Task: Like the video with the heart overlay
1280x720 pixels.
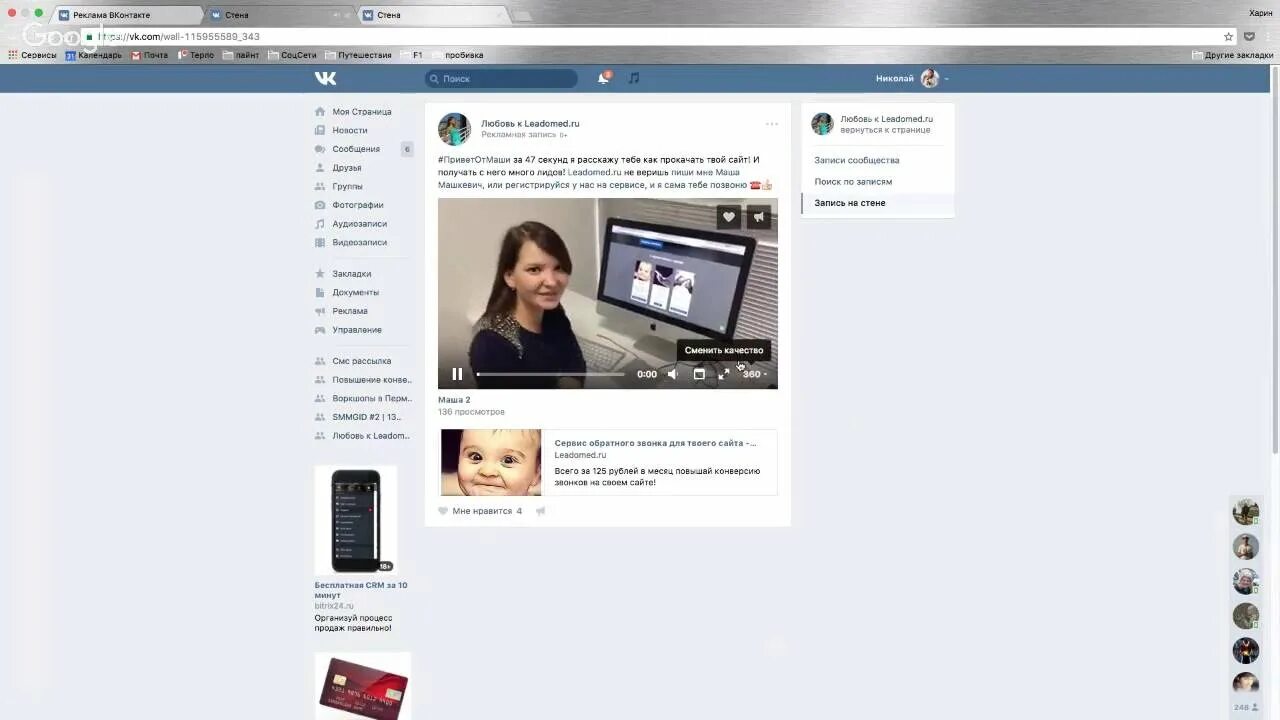Action: click(x=729, y=217)
